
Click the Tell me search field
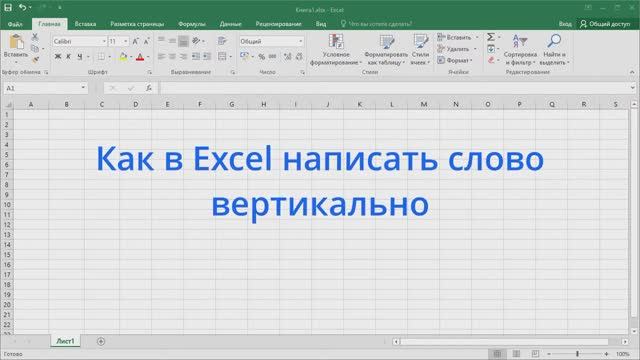376,24
